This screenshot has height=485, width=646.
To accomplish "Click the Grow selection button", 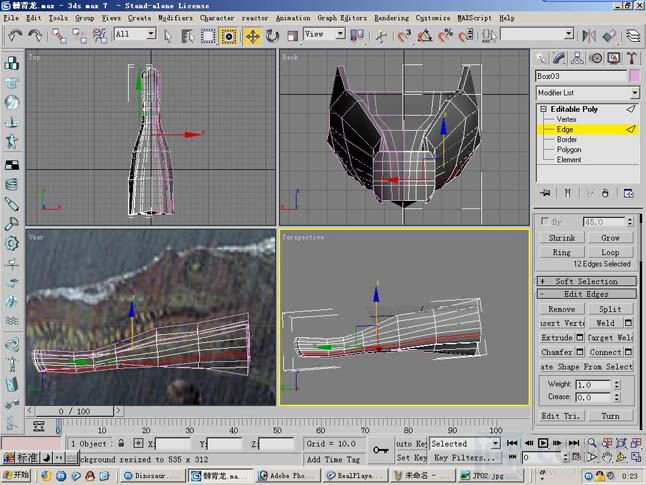I will [610, 238].
